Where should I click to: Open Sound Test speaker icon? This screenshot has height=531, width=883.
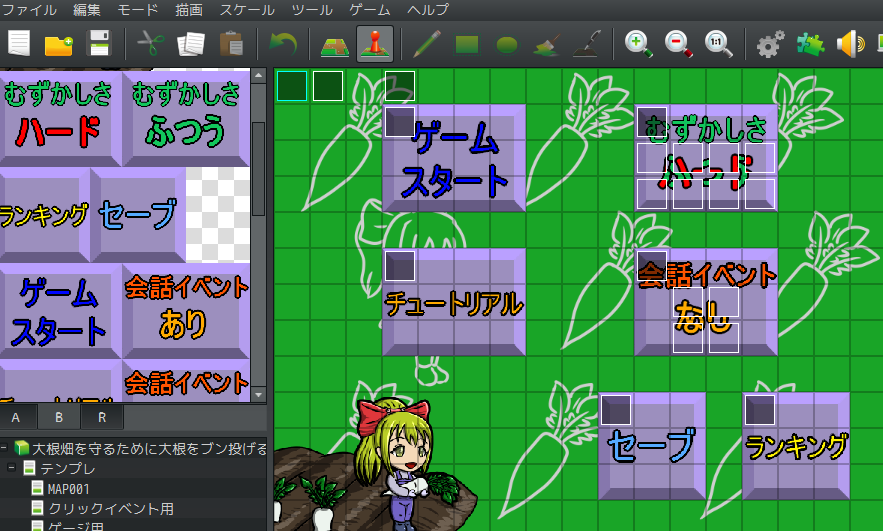point(850,44)
